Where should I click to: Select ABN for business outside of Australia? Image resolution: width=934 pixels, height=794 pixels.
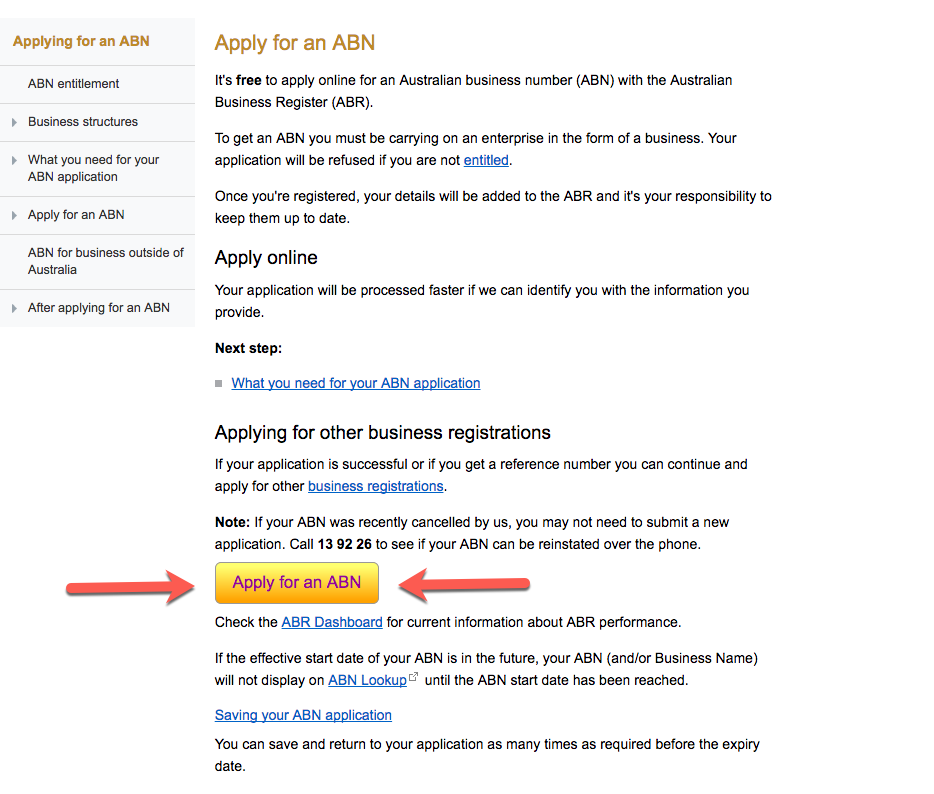105,261
